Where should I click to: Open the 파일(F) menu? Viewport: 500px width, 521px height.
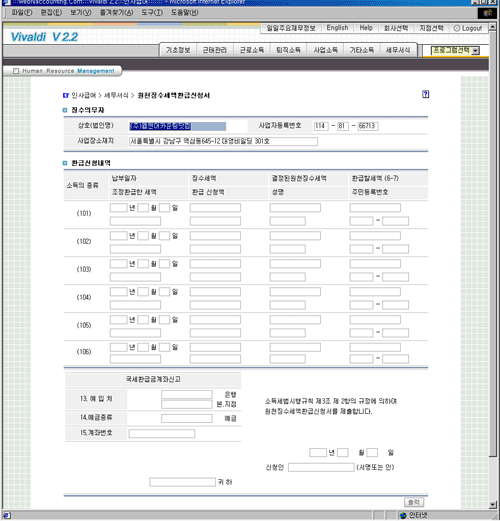click(x=22, y=13)
